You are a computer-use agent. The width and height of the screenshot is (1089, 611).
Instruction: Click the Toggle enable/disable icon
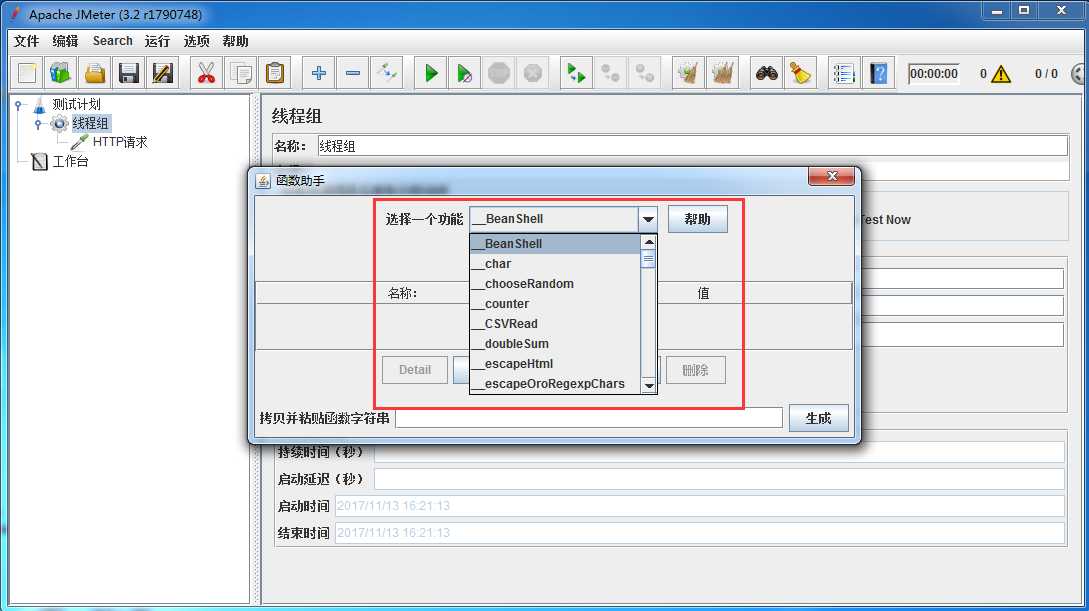click(x=387, y=73)
